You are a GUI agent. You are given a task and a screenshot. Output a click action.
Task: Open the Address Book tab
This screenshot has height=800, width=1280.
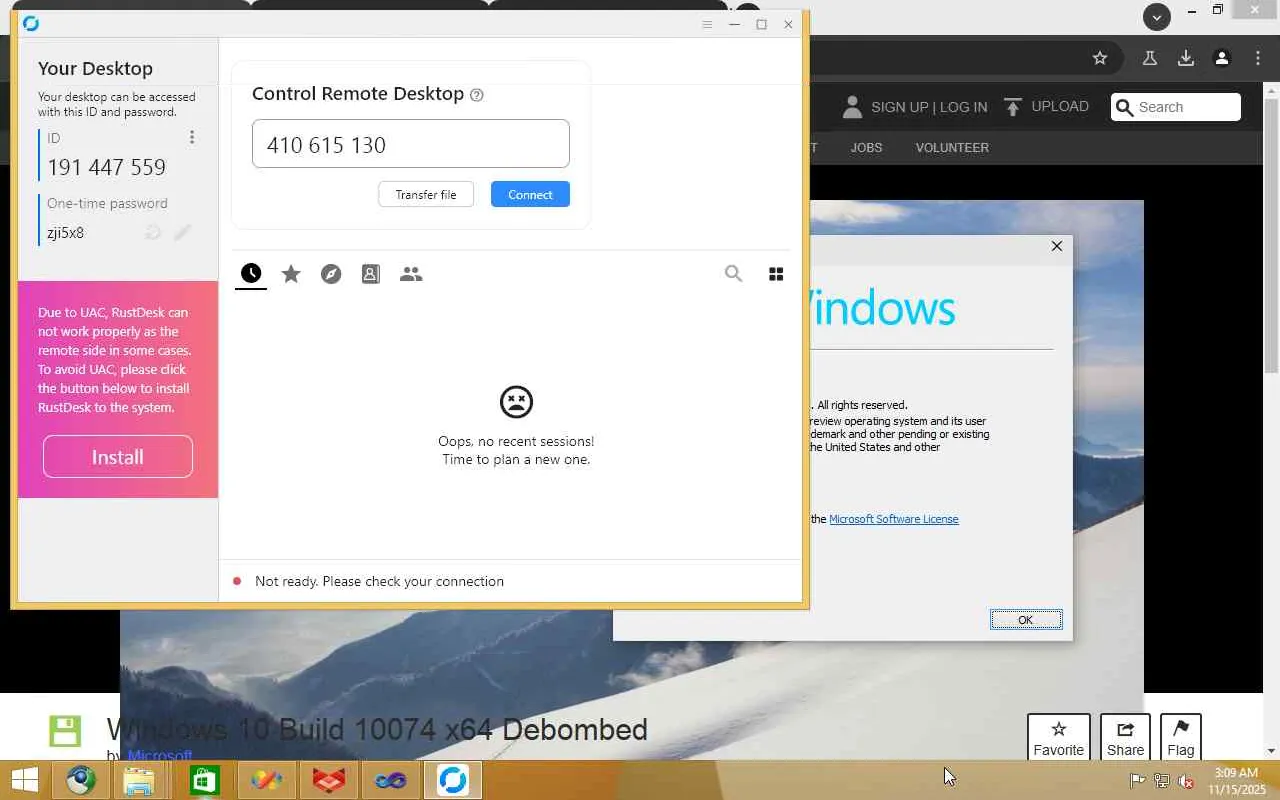pos(371,274)
